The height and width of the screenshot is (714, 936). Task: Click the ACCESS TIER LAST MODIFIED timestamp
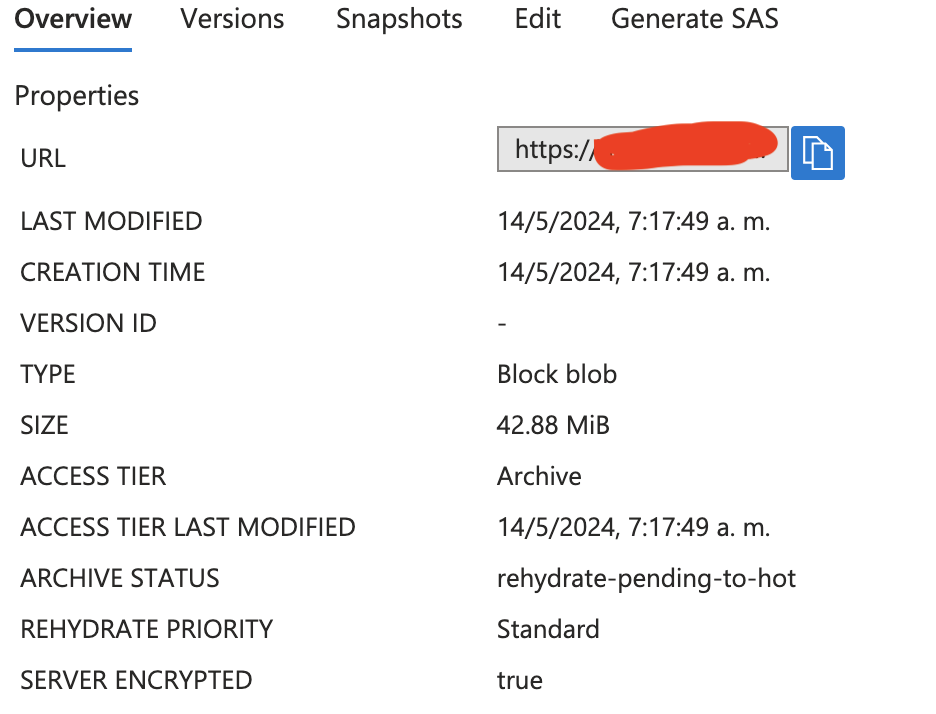point(634,527)
